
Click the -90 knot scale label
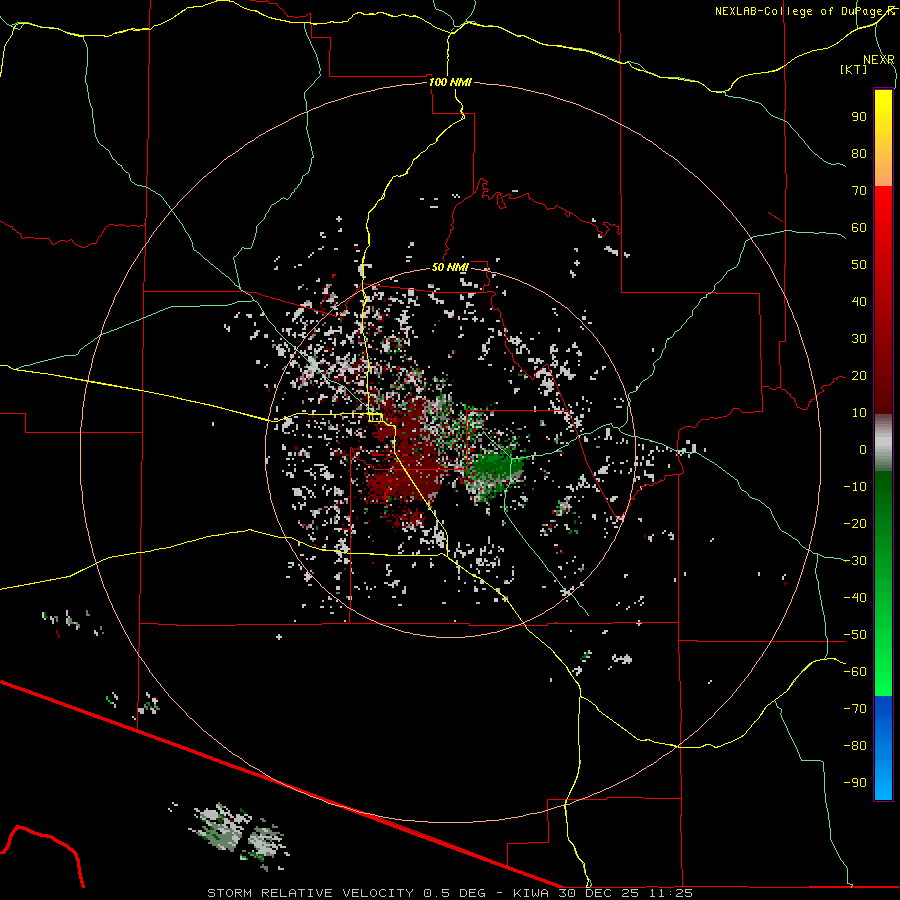tap(855, 783)
